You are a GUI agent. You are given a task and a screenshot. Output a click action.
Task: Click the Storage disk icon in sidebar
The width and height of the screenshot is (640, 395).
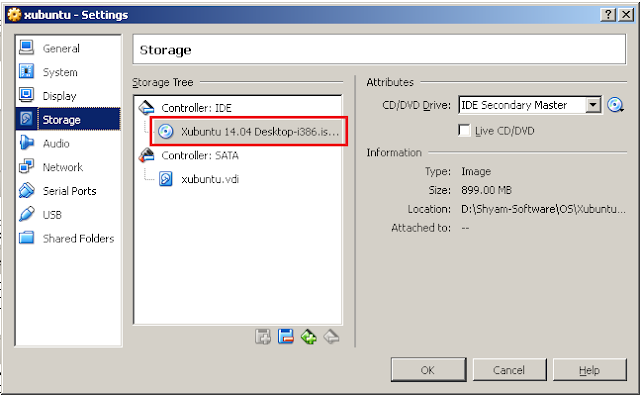click(27, 119)
